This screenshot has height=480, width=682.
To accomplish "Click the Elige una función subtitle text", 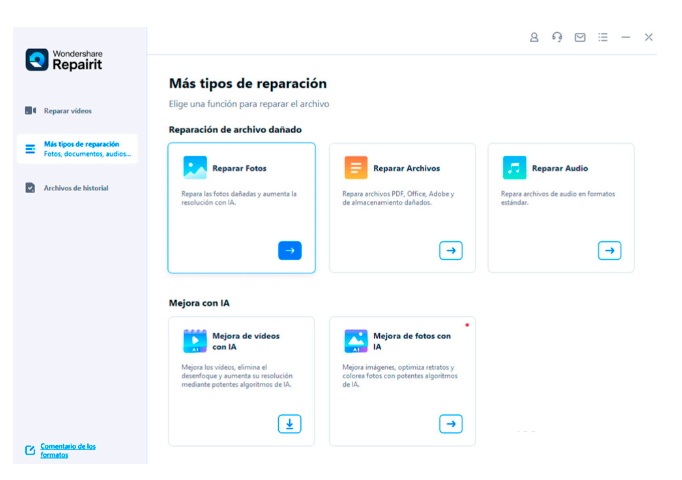I will tap(249, 104).
